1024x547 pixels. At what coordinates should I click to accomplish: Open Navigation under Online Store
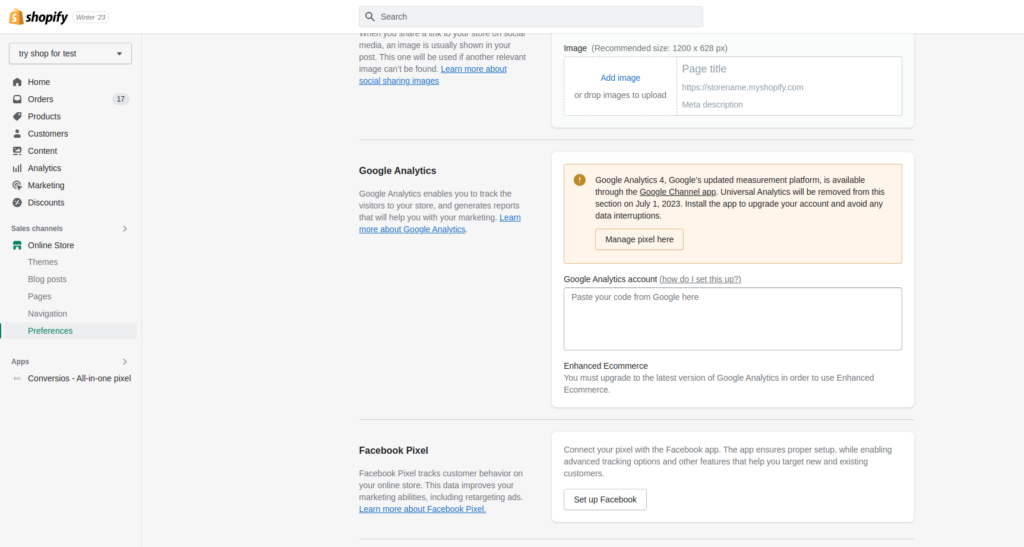pos(47,314)
